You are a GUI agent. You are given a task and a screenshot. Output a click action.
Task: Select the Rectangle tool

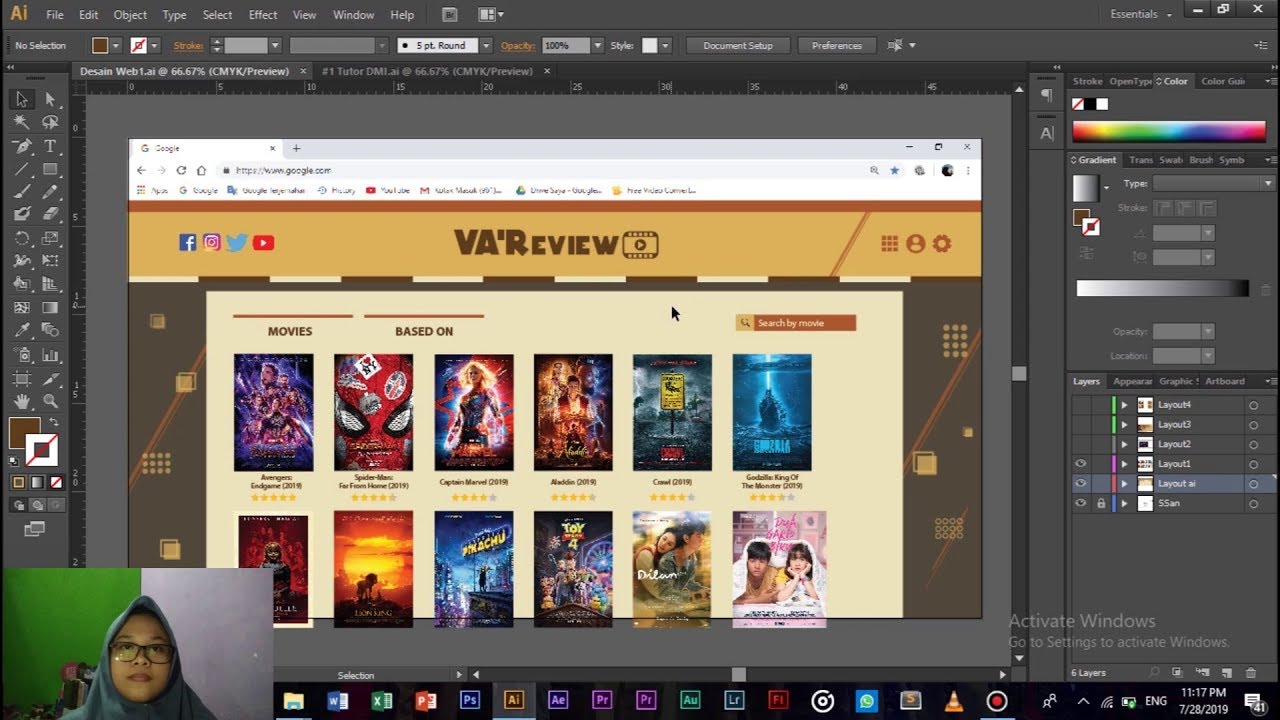click(50, 169)
